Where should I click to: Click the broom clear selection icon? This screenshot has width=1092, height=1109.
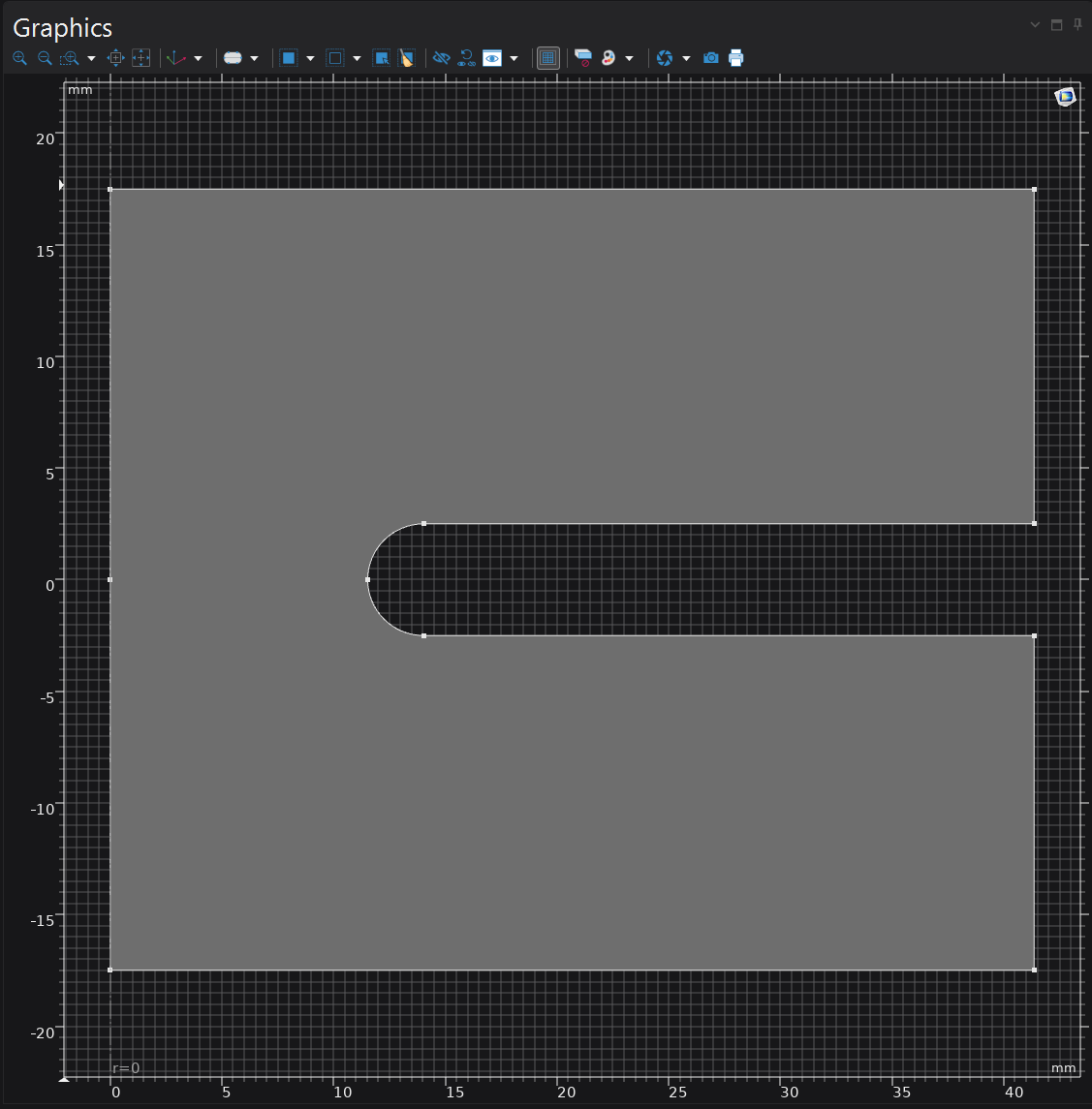click(x=407, y=58)
